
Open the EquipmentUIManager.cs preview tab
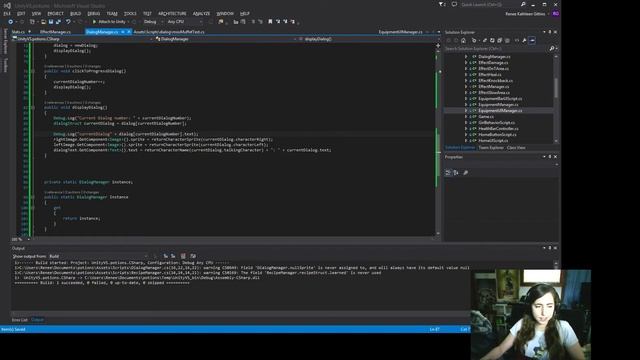click(x=400, y=32)
